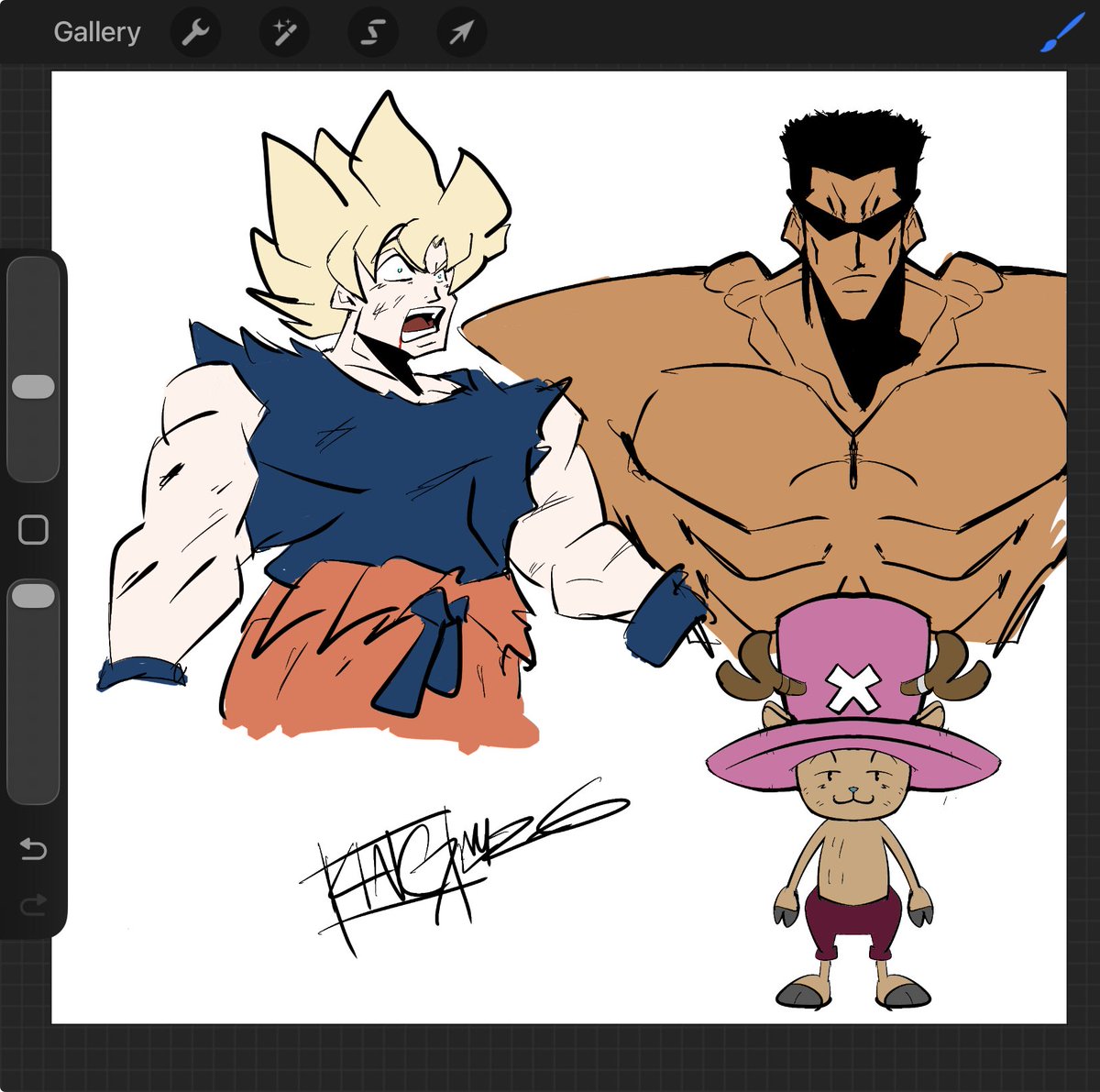This screenshot has height=1092, width=1100.
Task: Open the Actions wrench menu
Action: (x=195, y=33)
